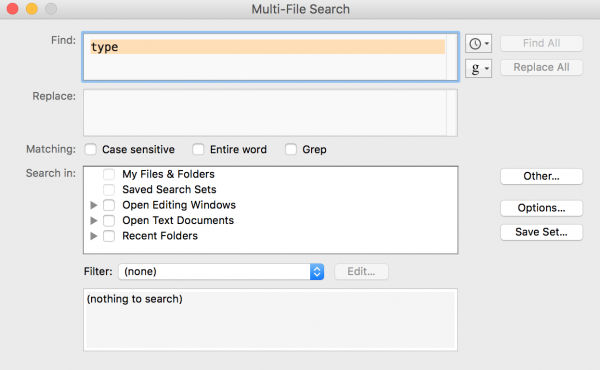Click inside the Replace text field
The height and width of the screenshot is (370, 600).
tap(270, 113)
